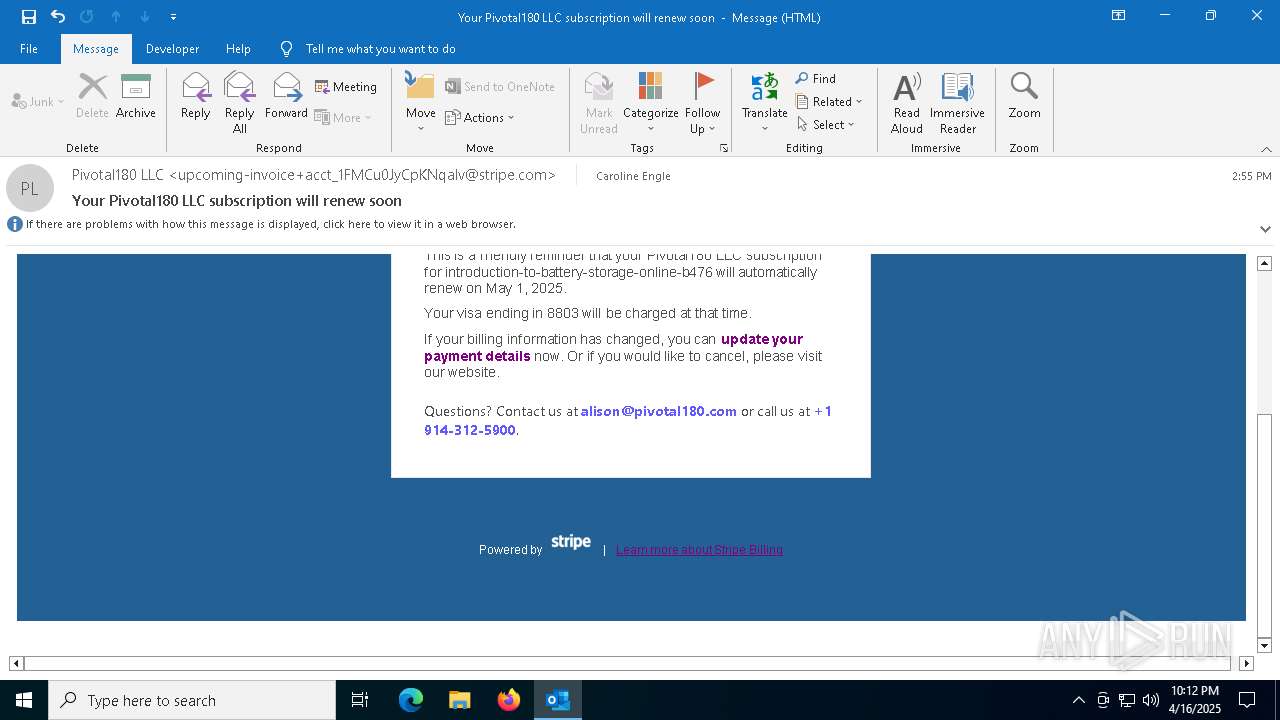The height and width of the screenshot is (720, 1280).
Task: Open the Tags dialog launcher
Action: point(724,148)
